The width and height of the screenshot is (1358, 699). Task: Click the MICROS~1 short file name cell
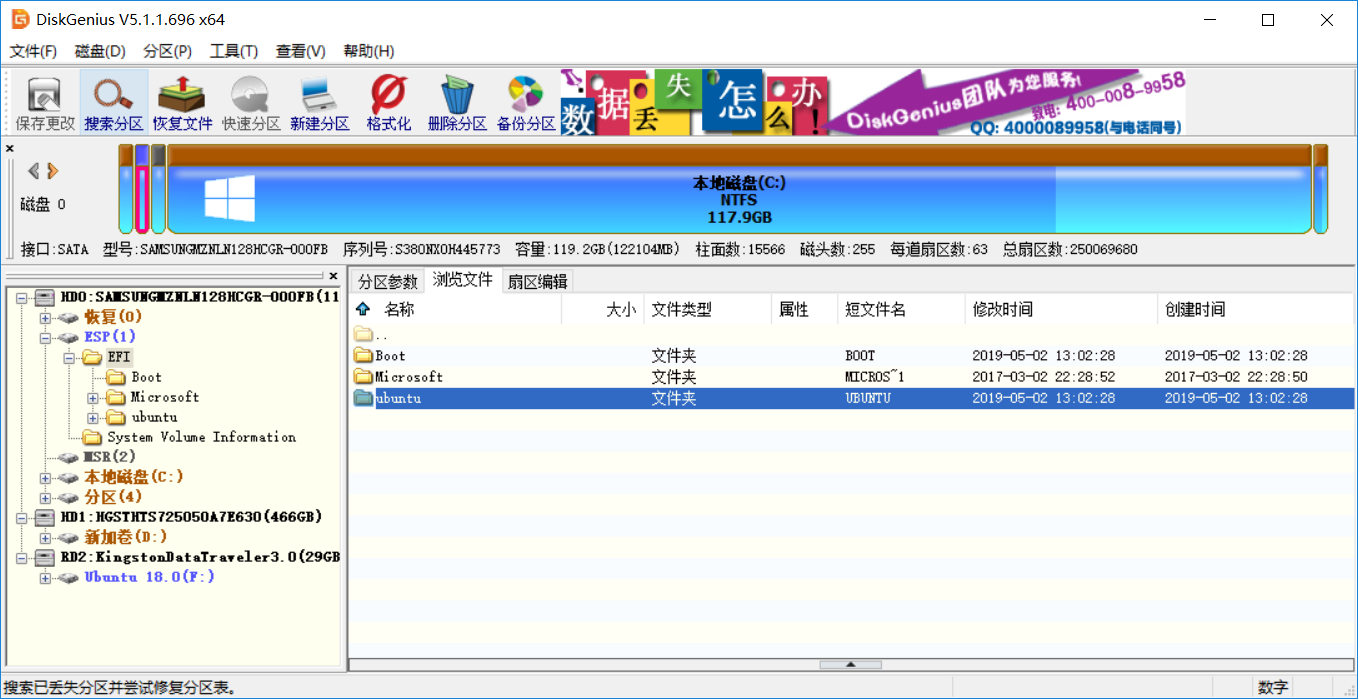[874, 377]
